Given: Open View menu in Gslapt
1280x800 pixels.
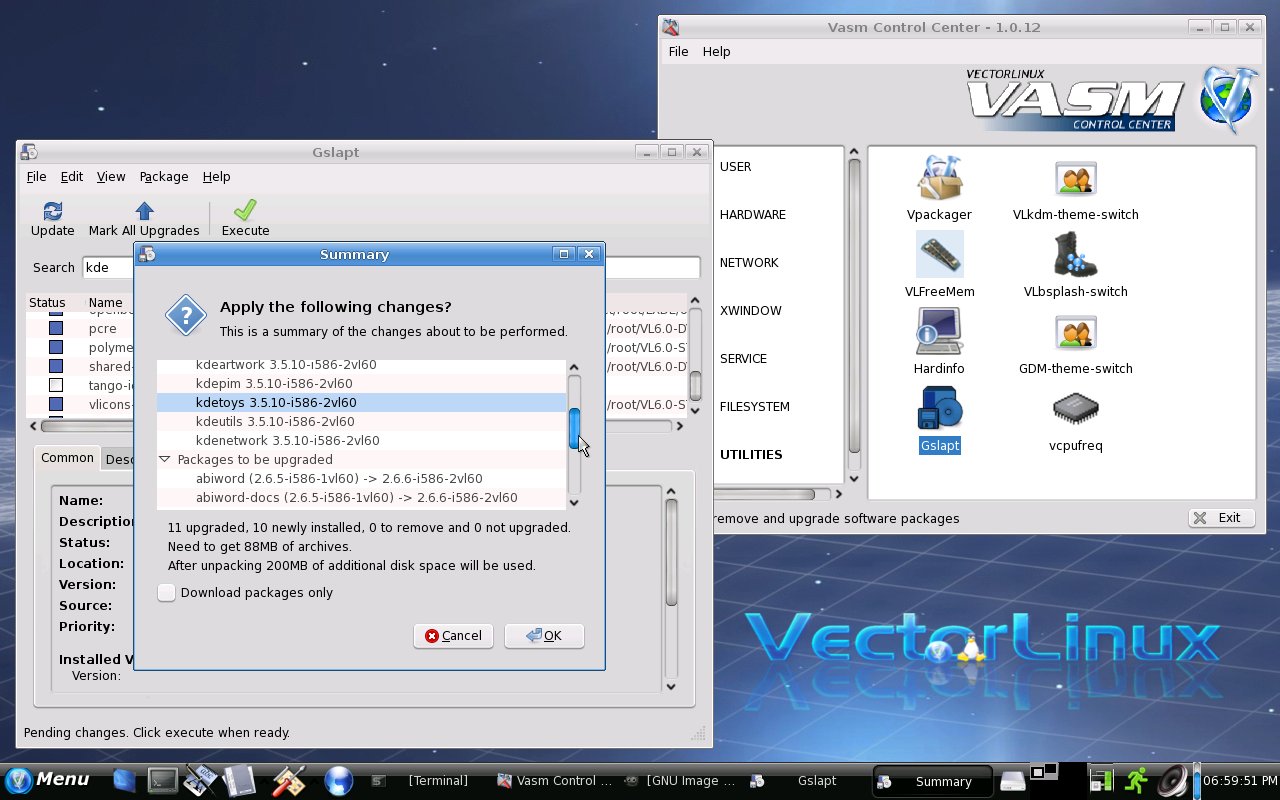Looking at the screenshot, I should 111,176.
